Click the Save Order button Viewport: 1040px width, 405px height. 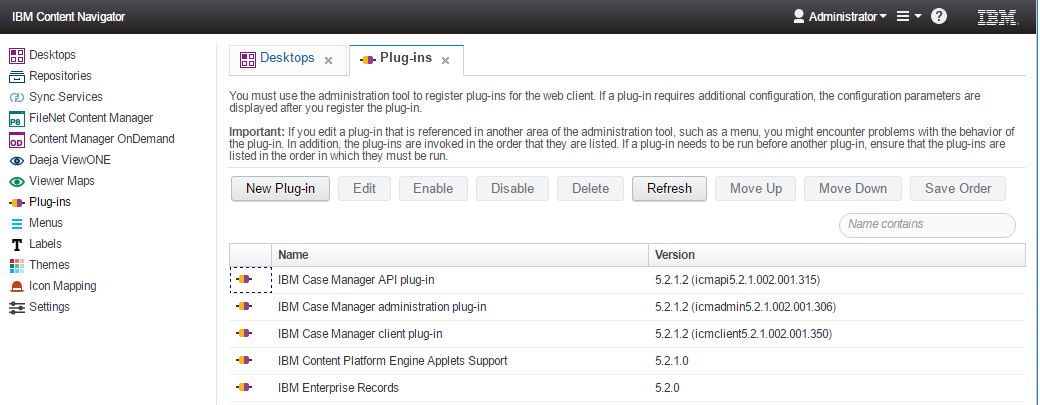coord(958,188)
